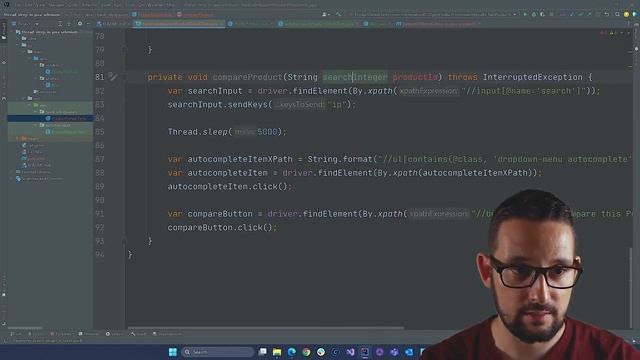
Task: Open the Project view selector dropdown
Action: coord(25,24)
